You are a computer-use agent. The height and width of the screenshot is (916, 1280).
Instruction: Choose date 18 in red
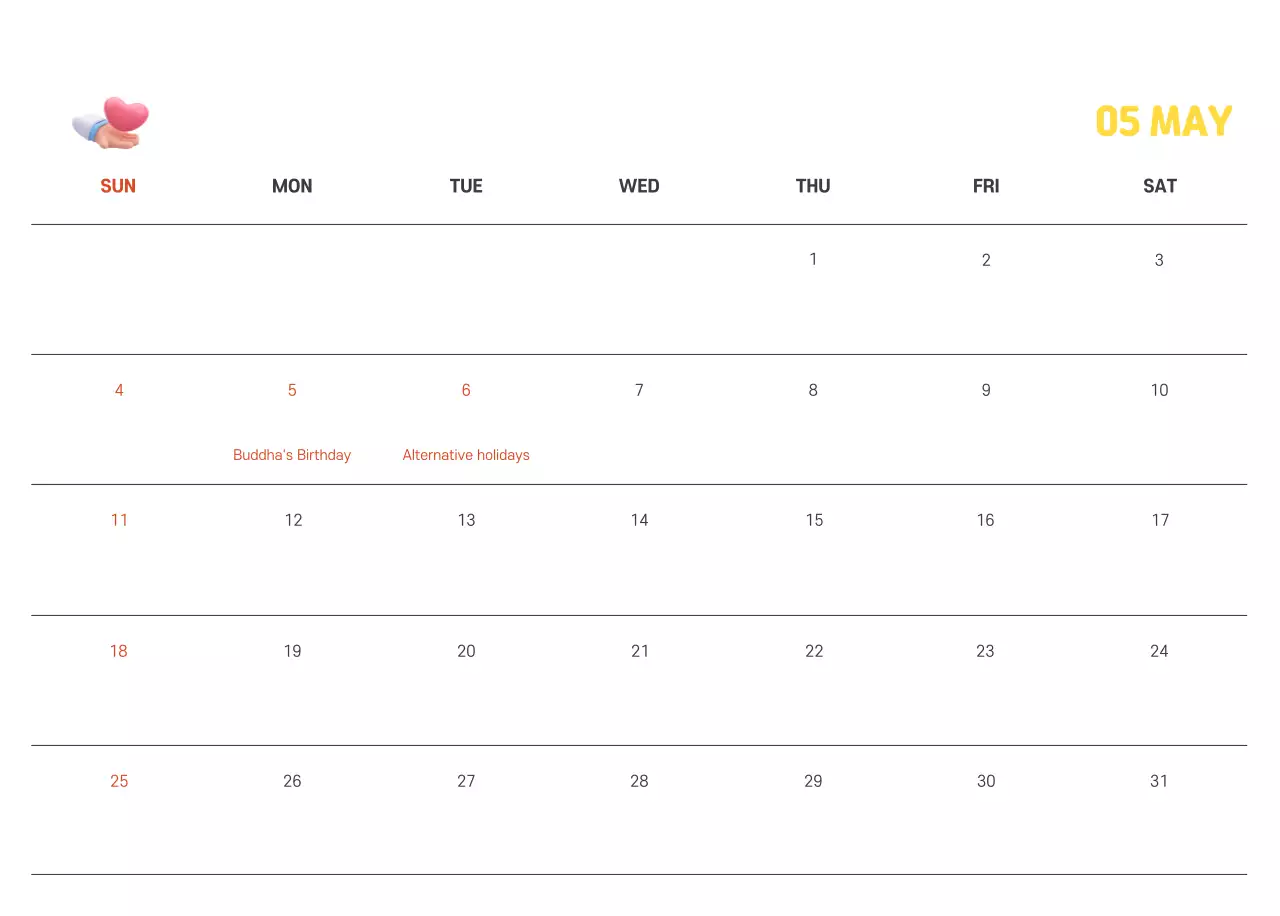point(119,651)
